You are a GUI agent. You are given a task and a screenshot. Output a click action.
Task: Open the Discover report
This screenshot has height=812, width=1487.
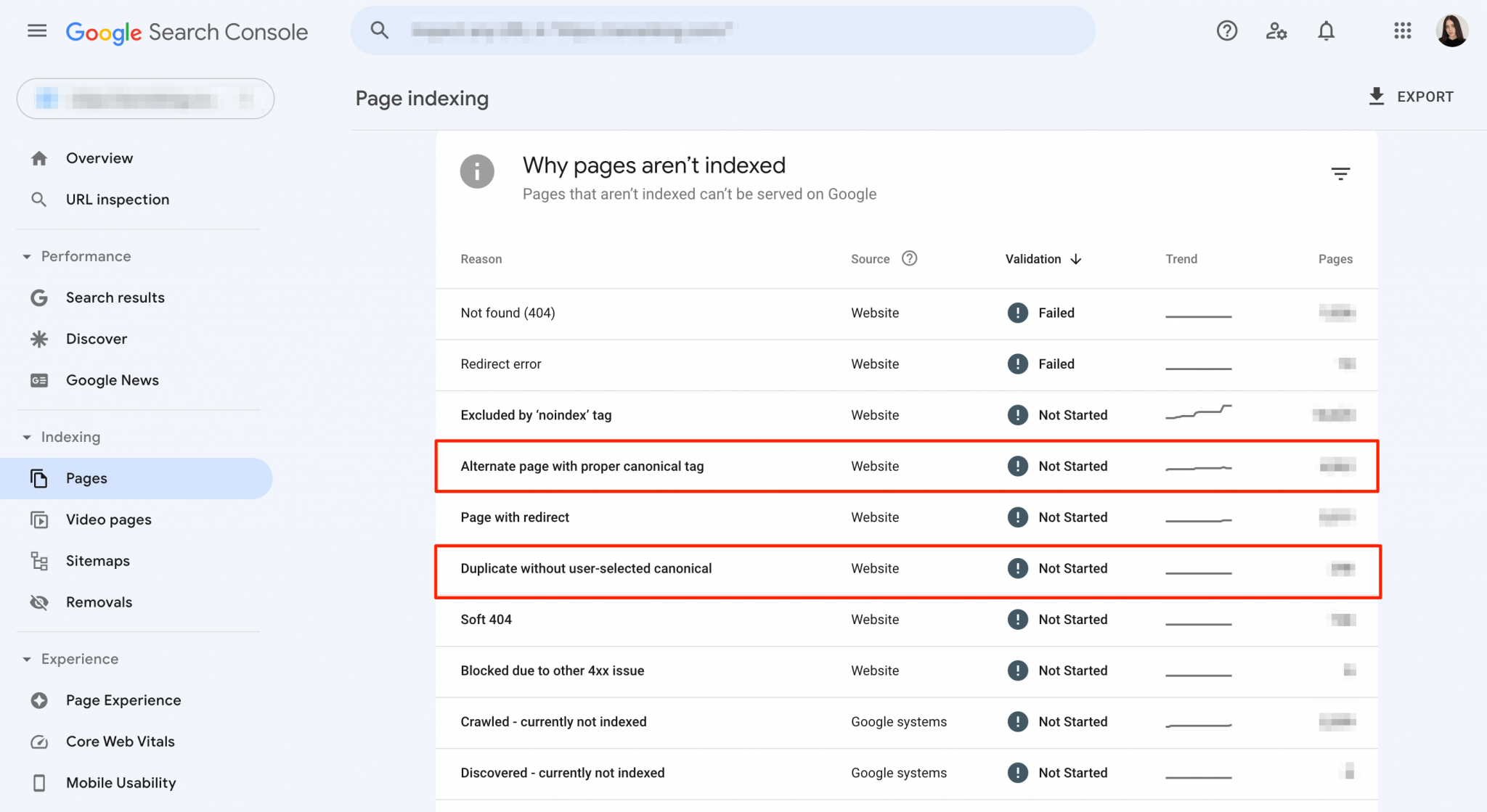click(x=96, y=338)
